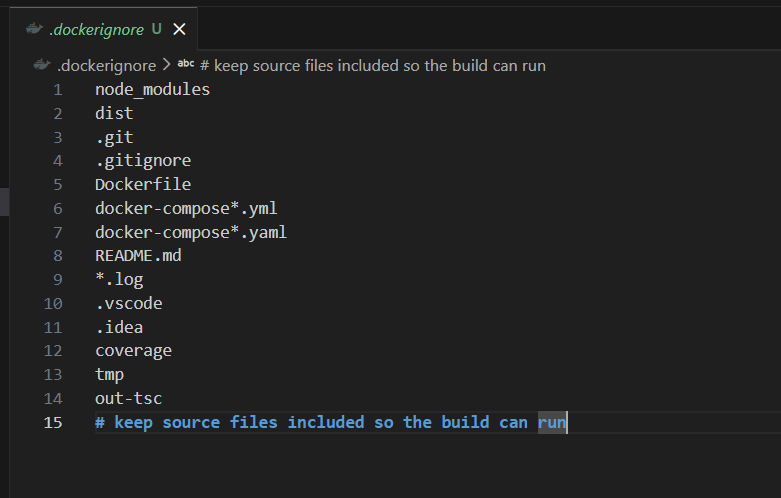Place cursor on README.md line

[138, 255]
